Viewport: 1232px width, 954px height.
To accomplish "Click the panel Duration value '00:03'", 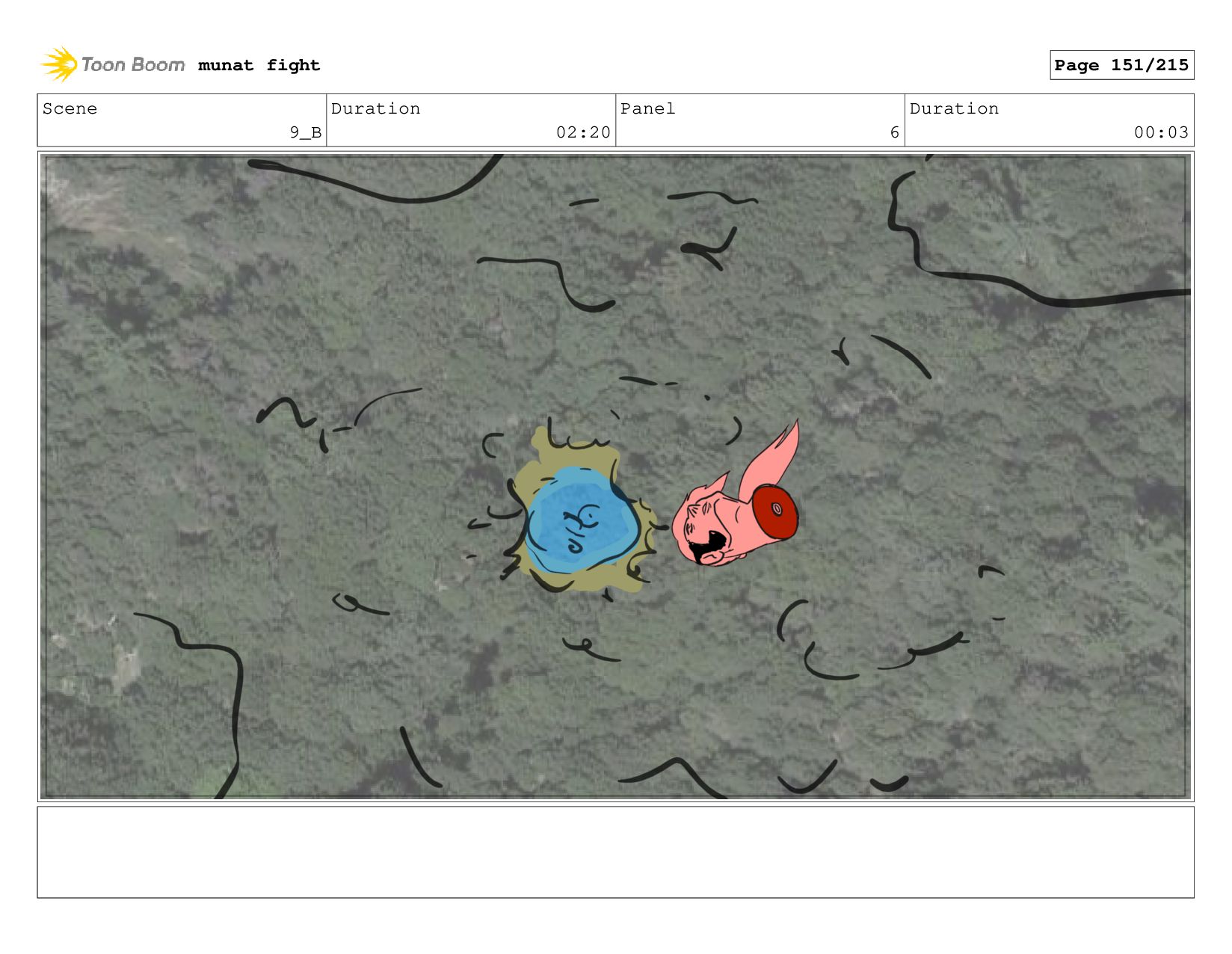I will [1161, 132].
